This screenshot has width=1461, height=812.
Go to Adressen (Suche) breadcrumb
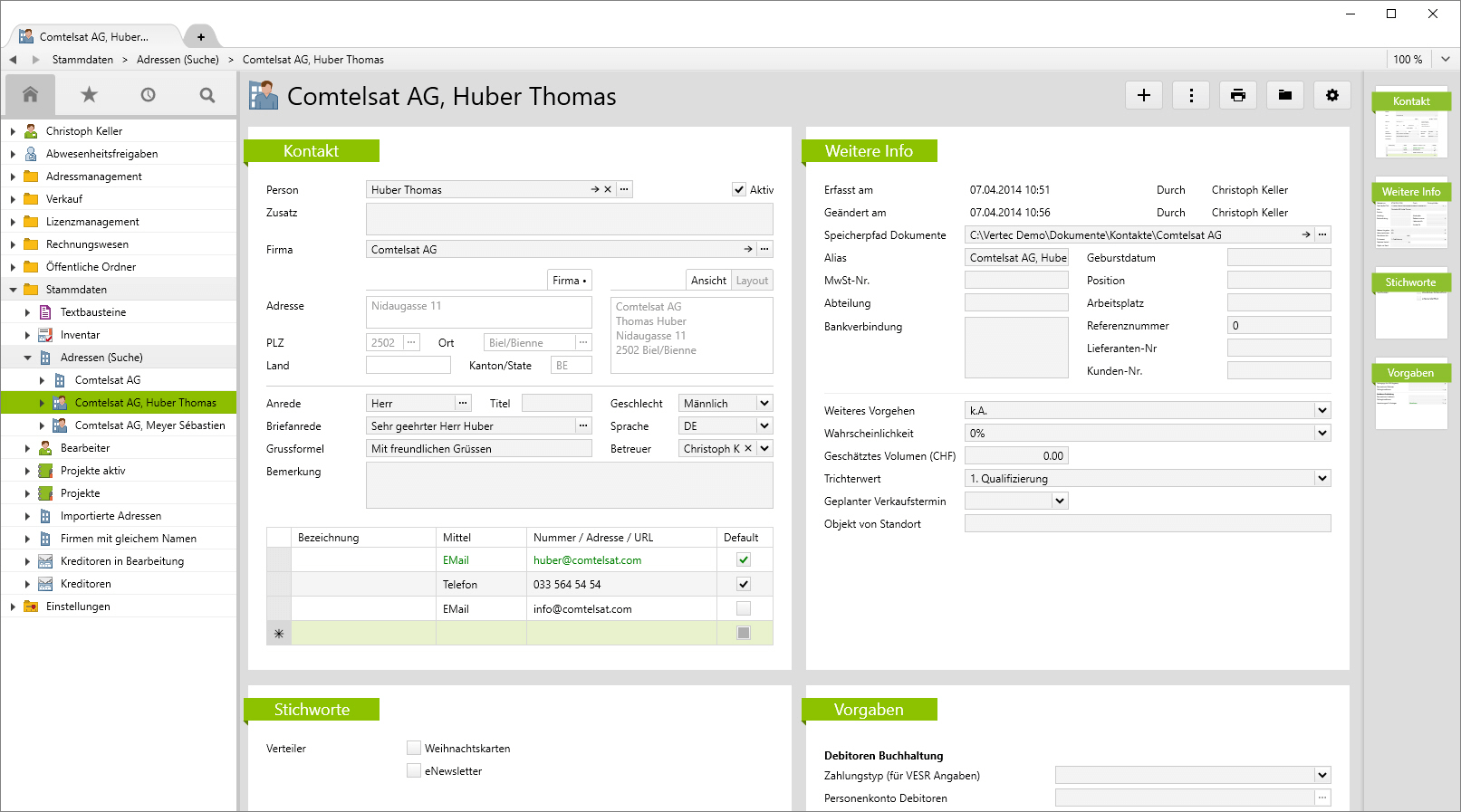pos(178,60)
